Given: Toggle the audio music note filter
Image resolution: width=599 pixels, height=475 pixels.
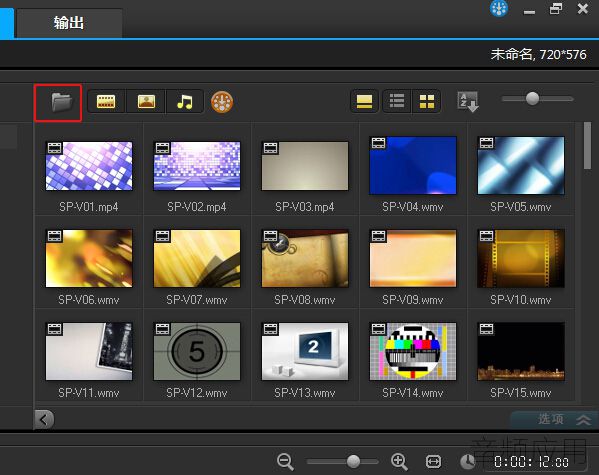Looking at the screenshot, I should tap(185, 102).
